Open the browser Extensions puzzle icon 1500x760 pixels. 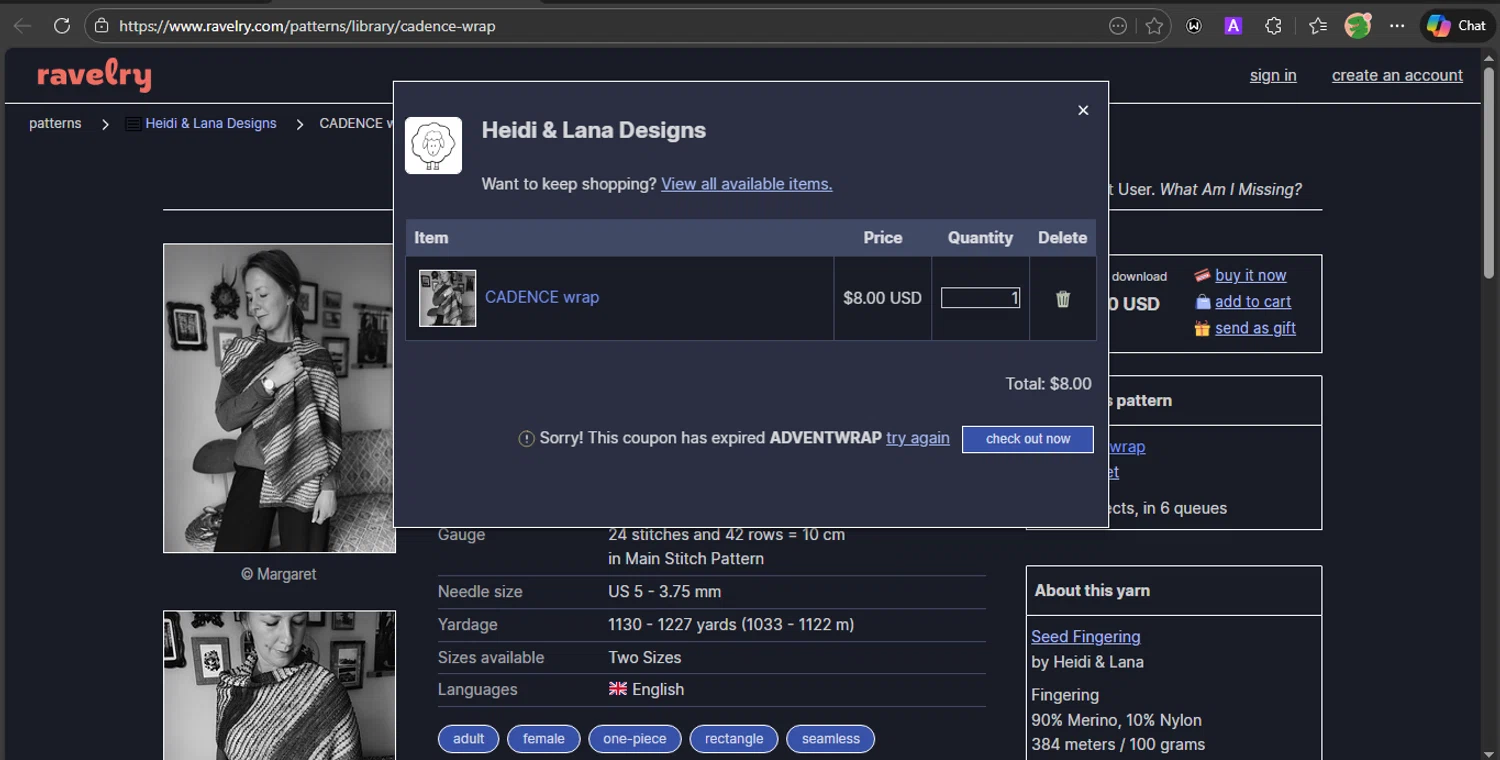click(1273, 26)
